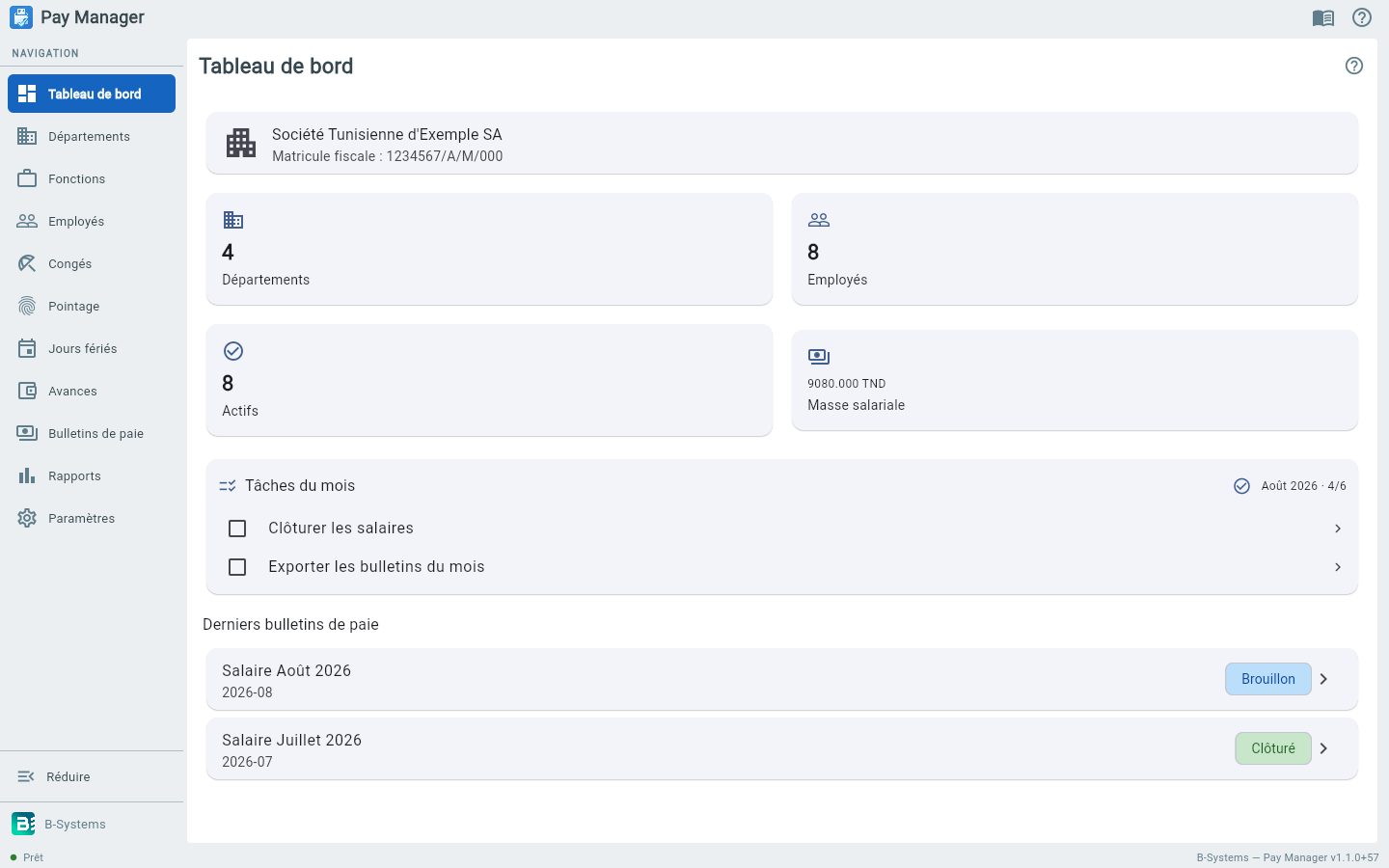Click the company building icon beside Société Tunisienne
Viewport: 1389px width, 868px height.
(x=241, y=143)
